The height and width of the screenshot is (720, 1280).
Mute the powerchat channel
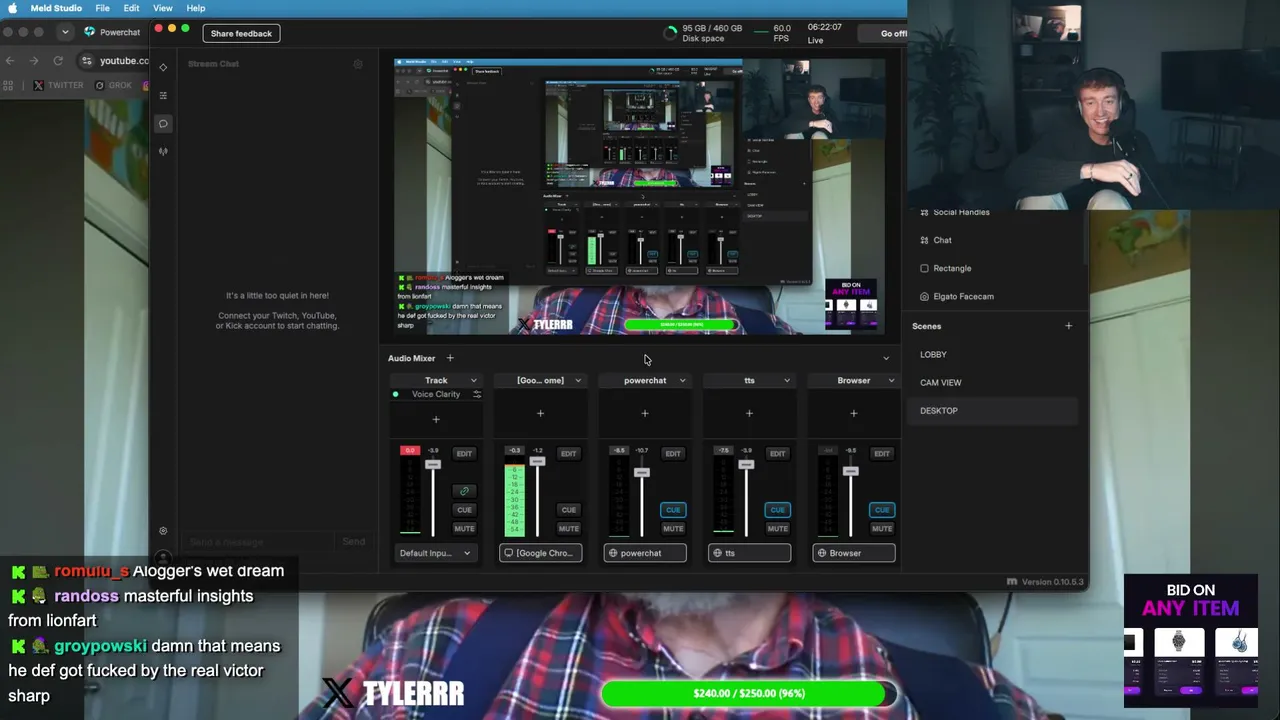pyautogui.click(x=673, y=529)
